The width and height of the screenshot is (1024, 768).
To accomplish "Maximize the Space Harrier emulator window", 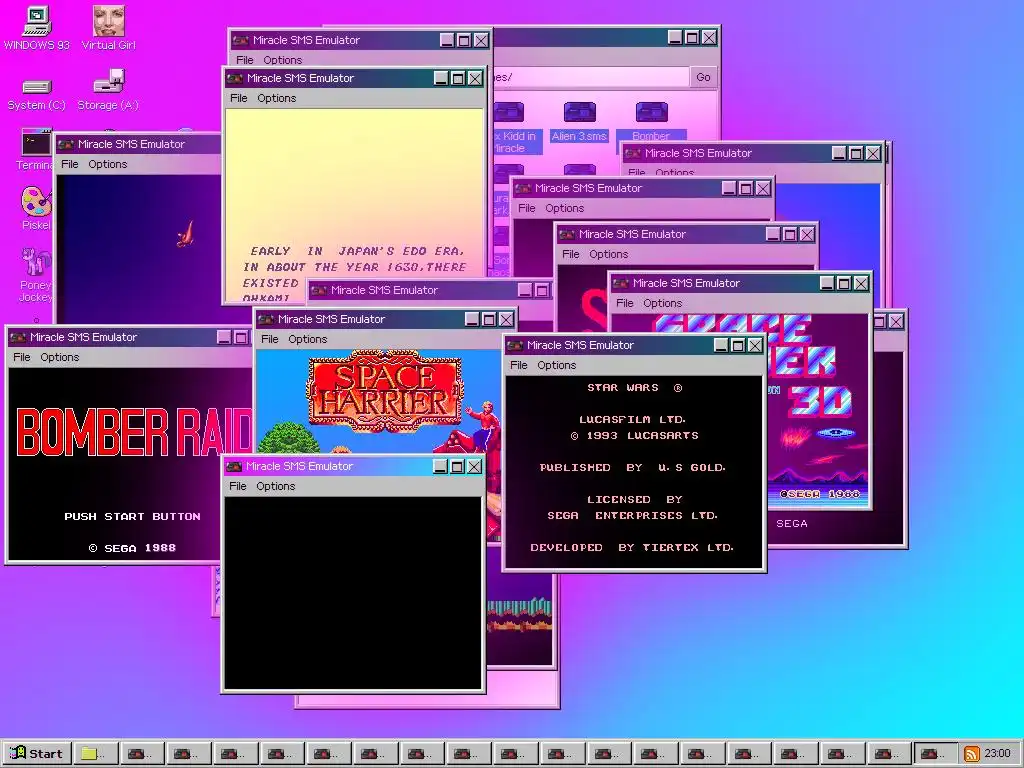I will pyautogui.click(x=489, y=319).
